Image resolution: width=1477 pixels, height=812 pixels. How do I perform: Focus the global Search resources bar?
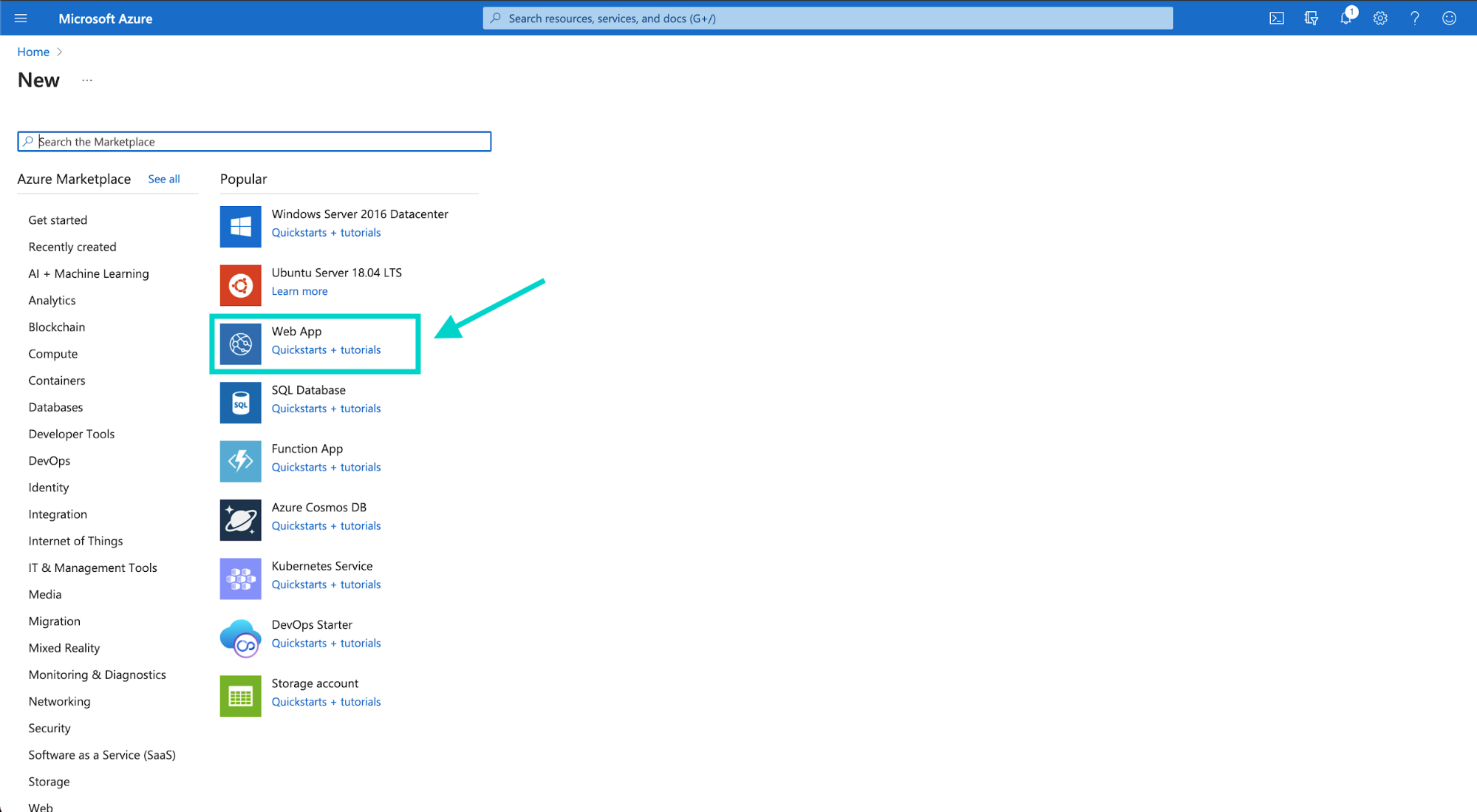coord(828,18)
